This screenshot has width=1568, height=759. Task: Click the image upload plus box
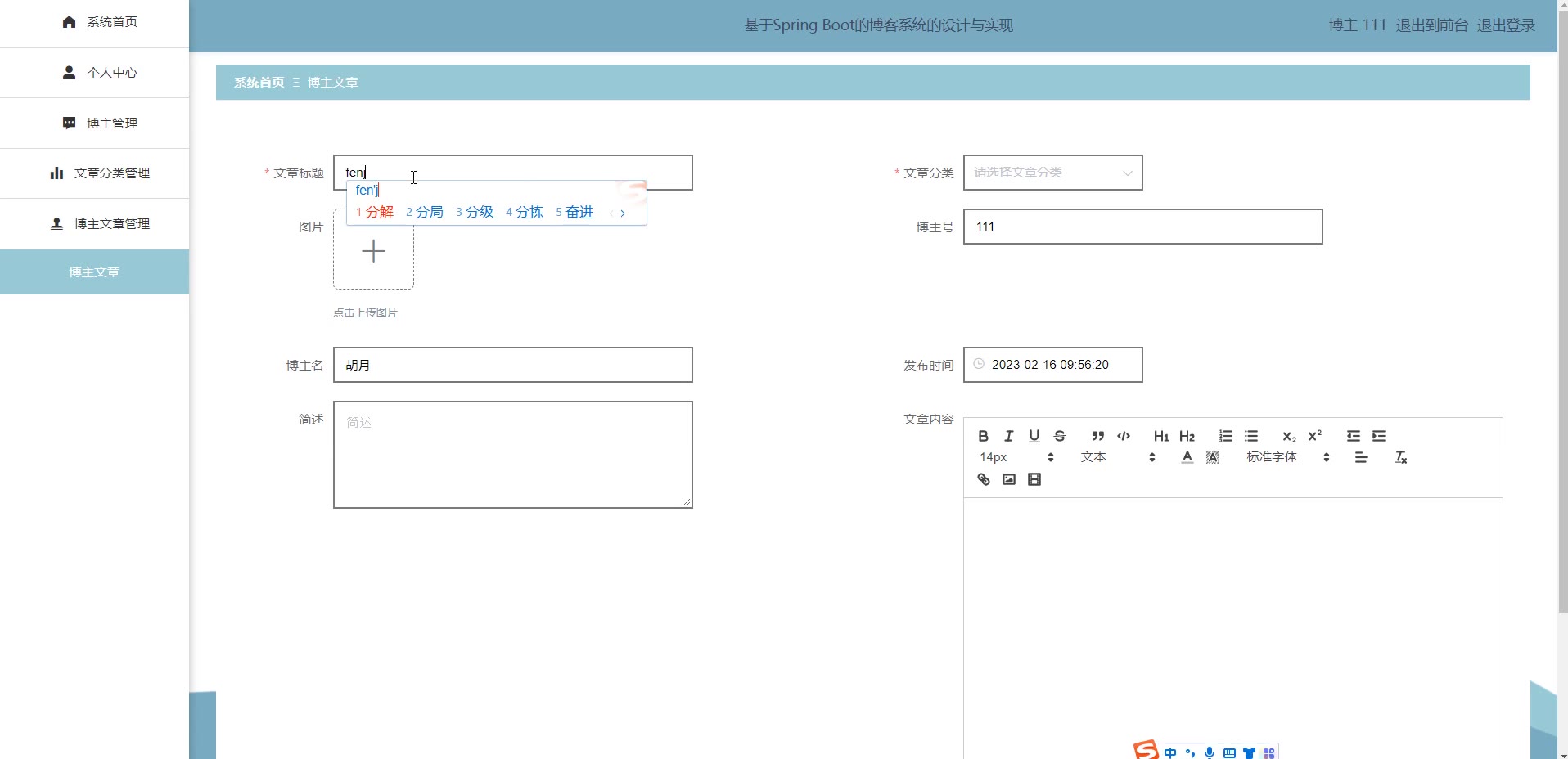coord(373,250)
